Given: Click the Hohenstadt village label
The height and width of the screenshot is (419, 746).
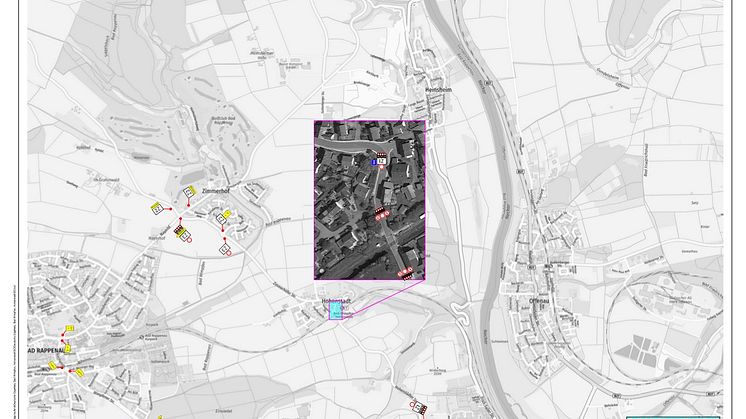Looking at the screenshot, I should pyautogui.click(x=331, y=299).
